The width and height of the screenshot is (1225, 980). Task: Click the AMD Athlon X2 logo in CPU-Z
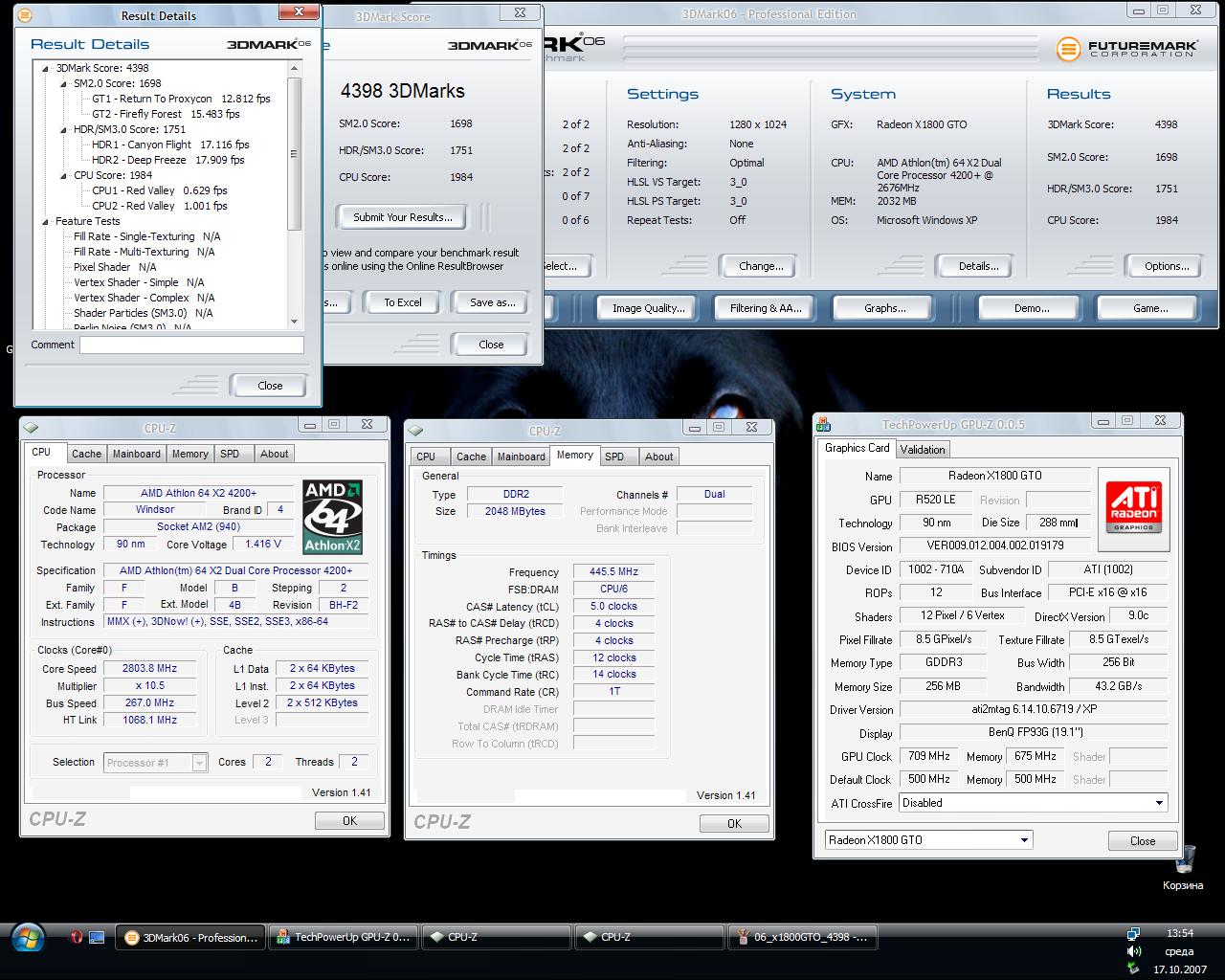click(x=332, y=518)
